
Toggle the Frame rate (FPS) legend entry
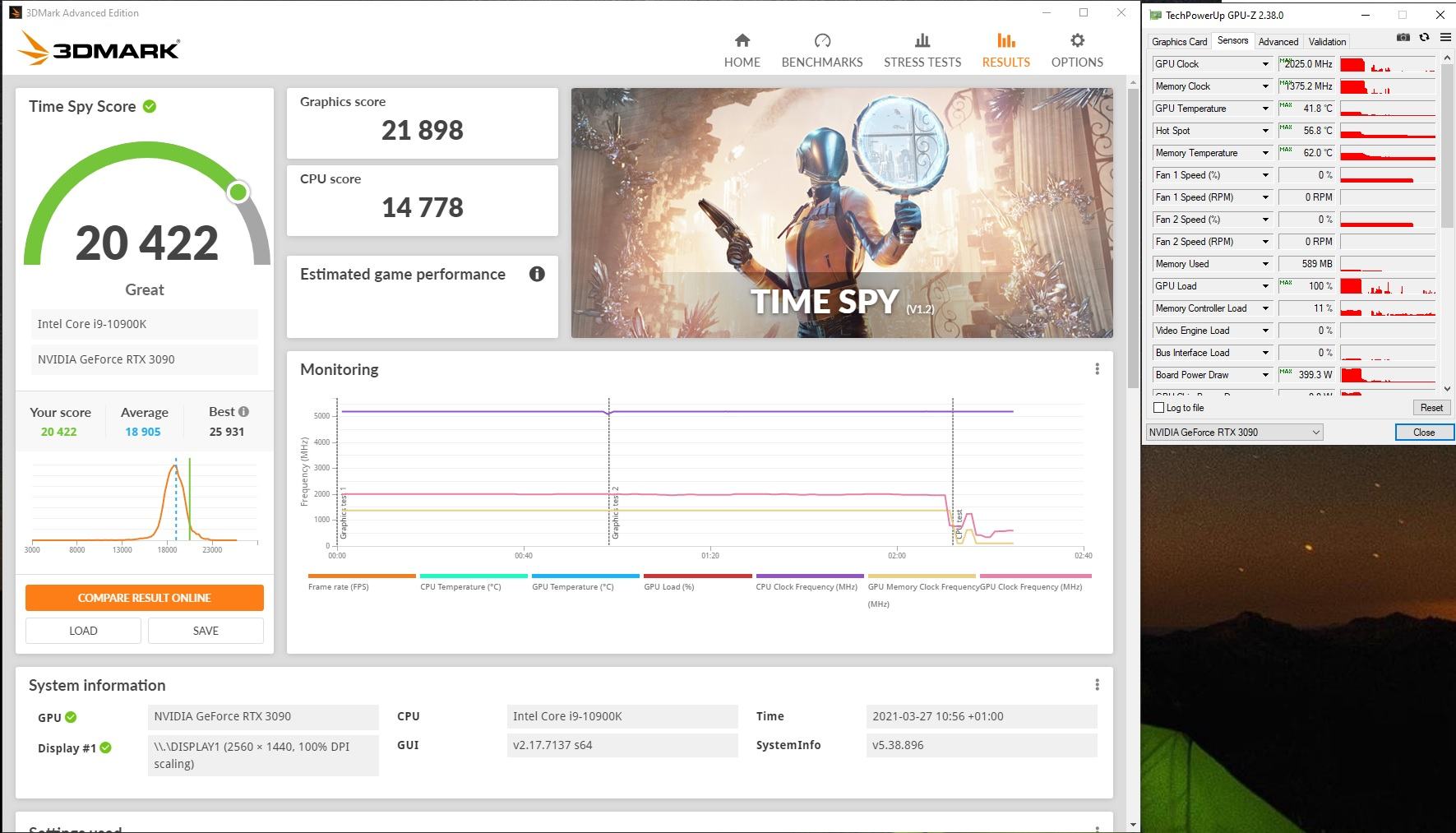pos(362,582)
